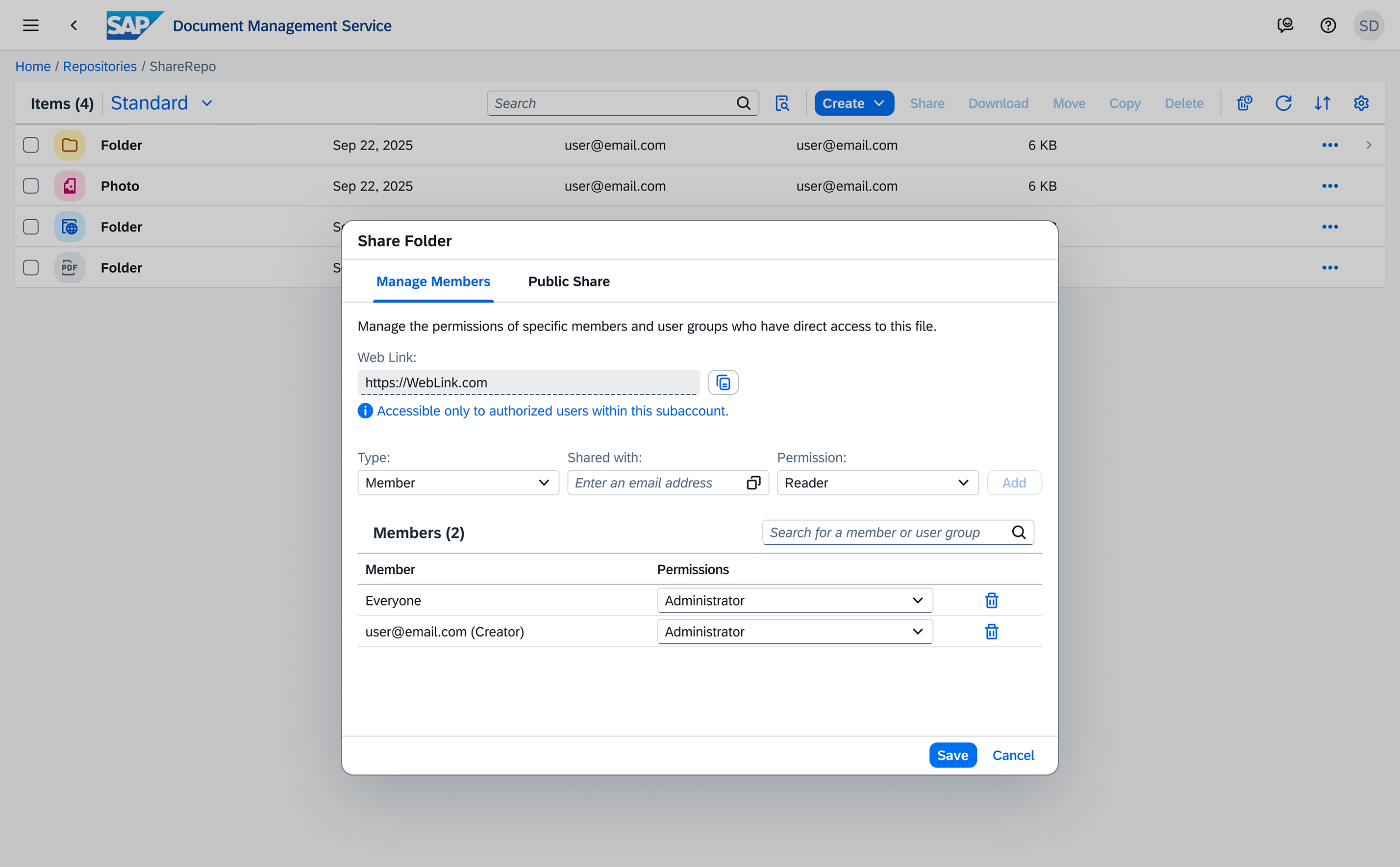Click the Delete toolbar button
The width and height of the screenshot is (1400, 867).
pyautogui.click(x=1184, y=103)
